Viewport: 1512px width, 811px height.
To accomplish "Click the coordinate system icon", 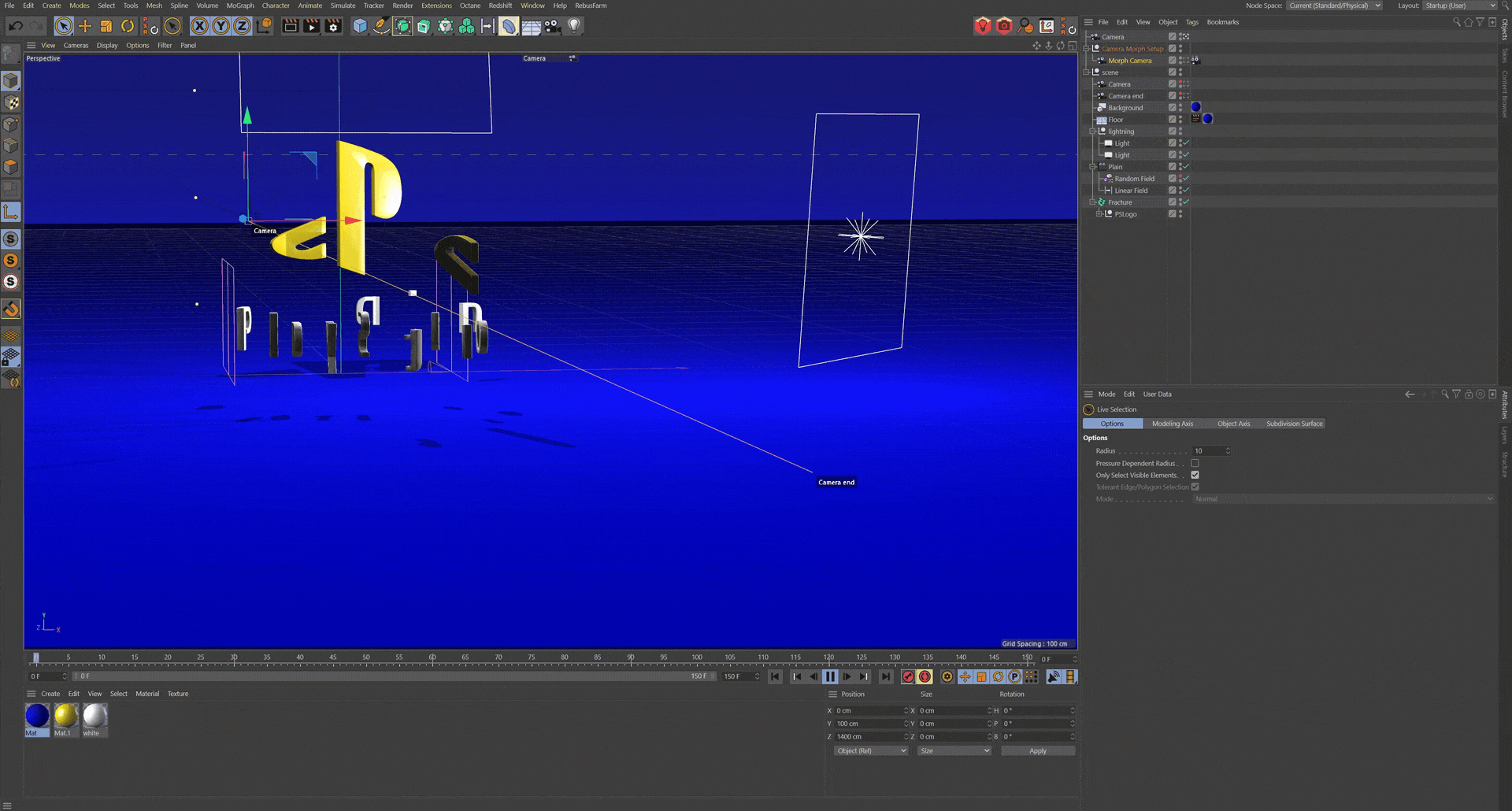I will pos(265,26).
